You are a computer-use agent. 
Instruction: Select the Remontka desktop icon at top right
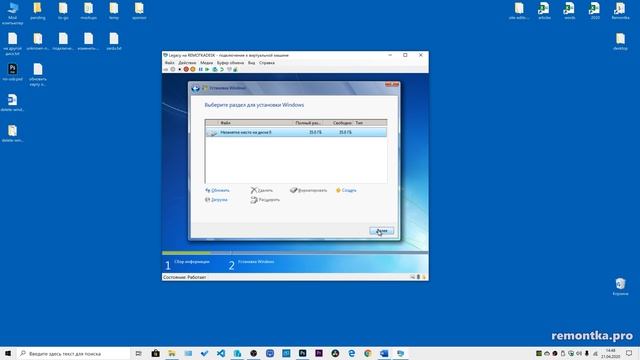620,11
